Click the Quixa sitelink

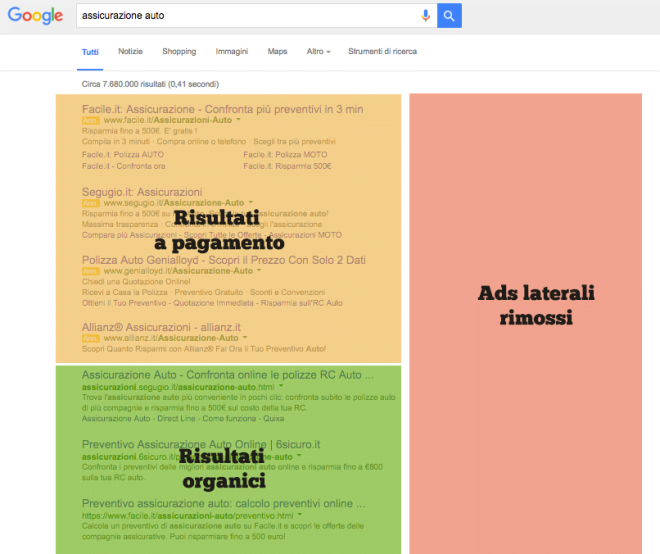(274, 418)
